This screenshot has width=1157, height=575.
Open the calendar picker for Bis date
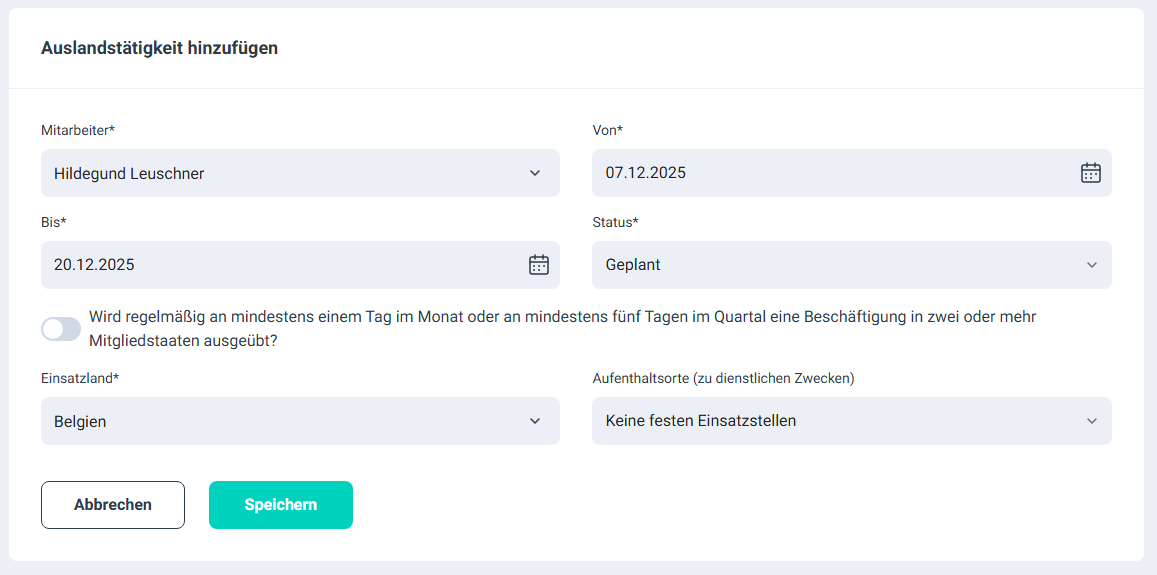(538, 265)
